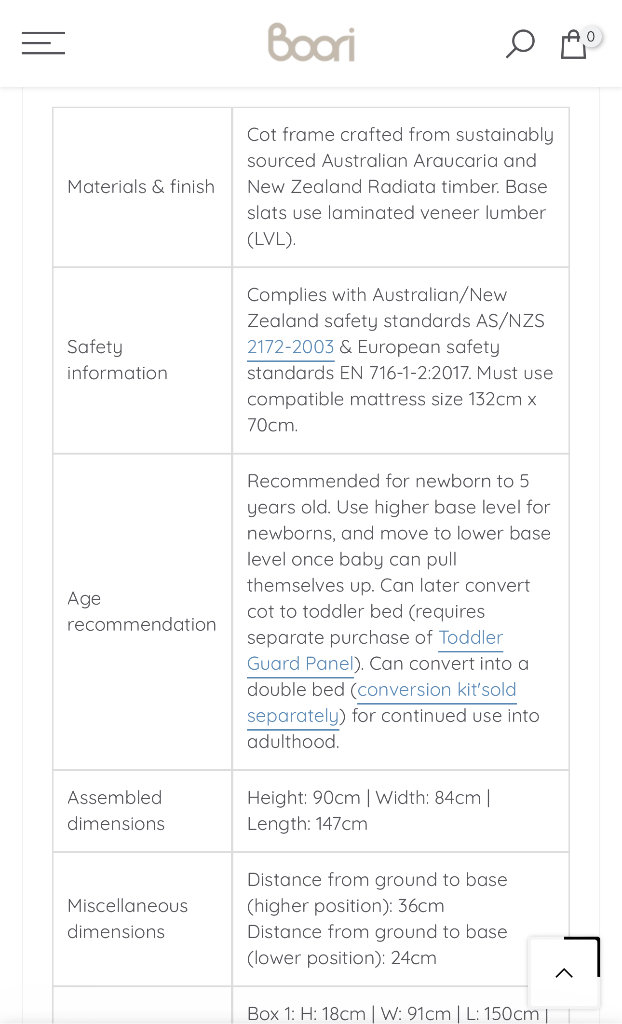622x1024 pixels.
Task: Follow the 2172-2003 standards link
Action: coord(290,347)
